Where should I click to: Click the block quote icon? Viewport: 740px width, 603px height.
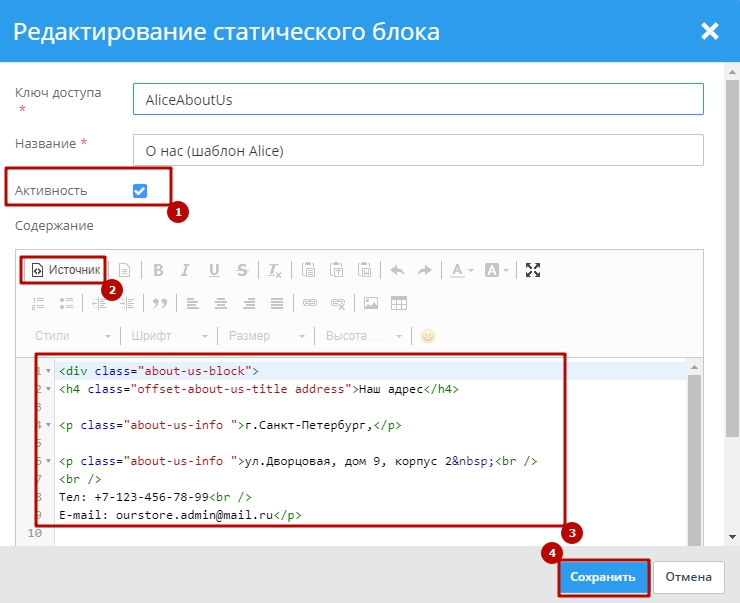coord(158,303)
